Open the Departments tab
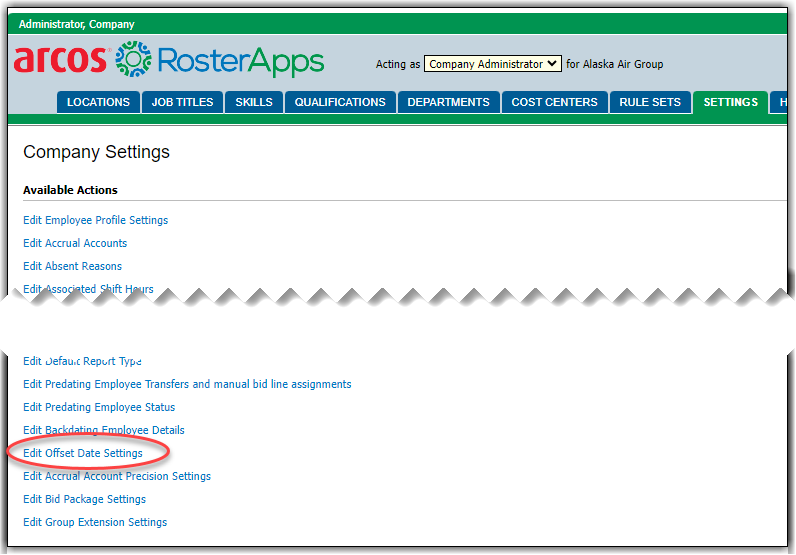This screenshot has height=555, width=796. [448, 102]
